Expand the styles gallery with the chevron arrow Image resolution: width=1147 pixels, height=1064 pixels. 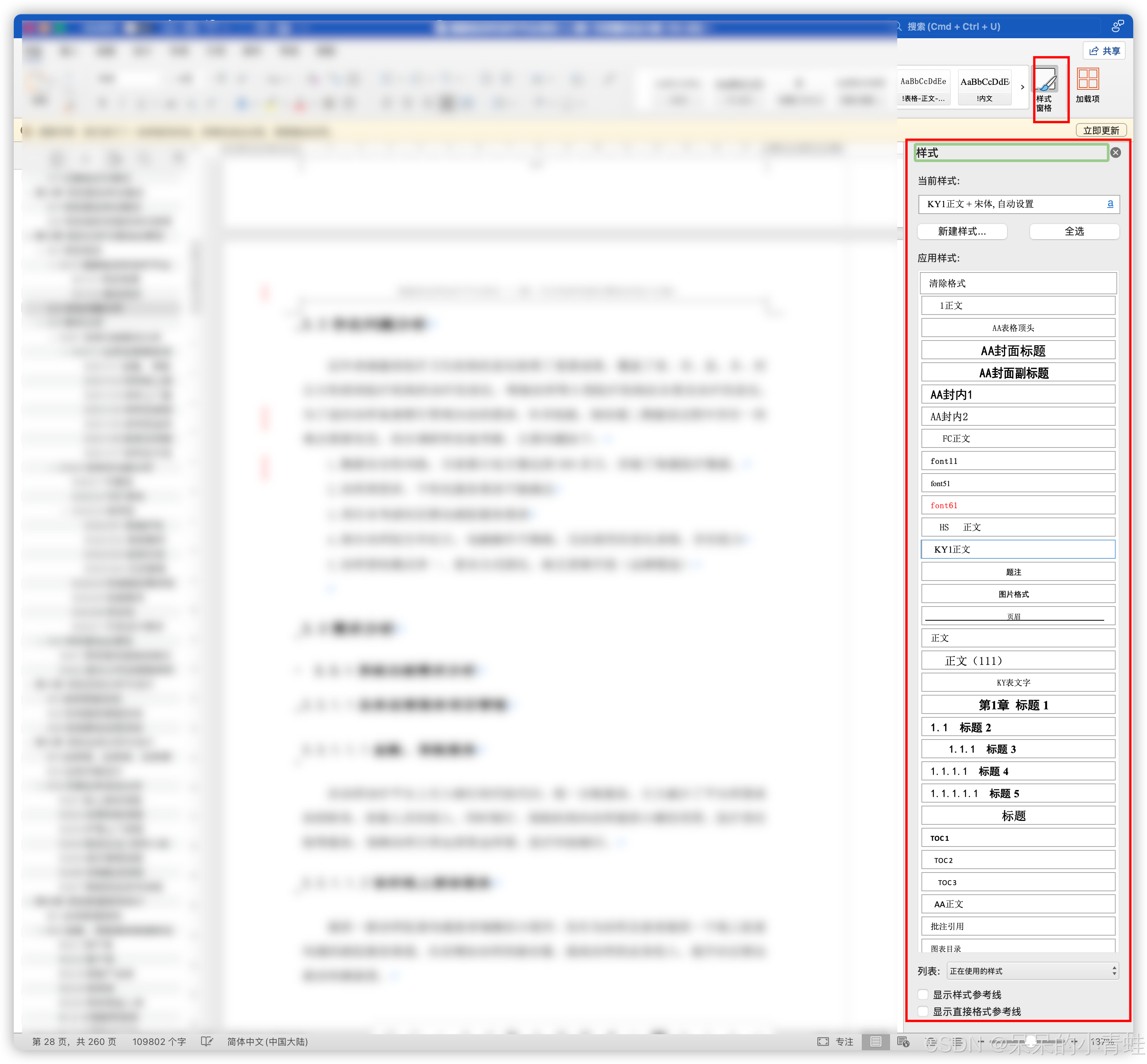coord(1023,88)
